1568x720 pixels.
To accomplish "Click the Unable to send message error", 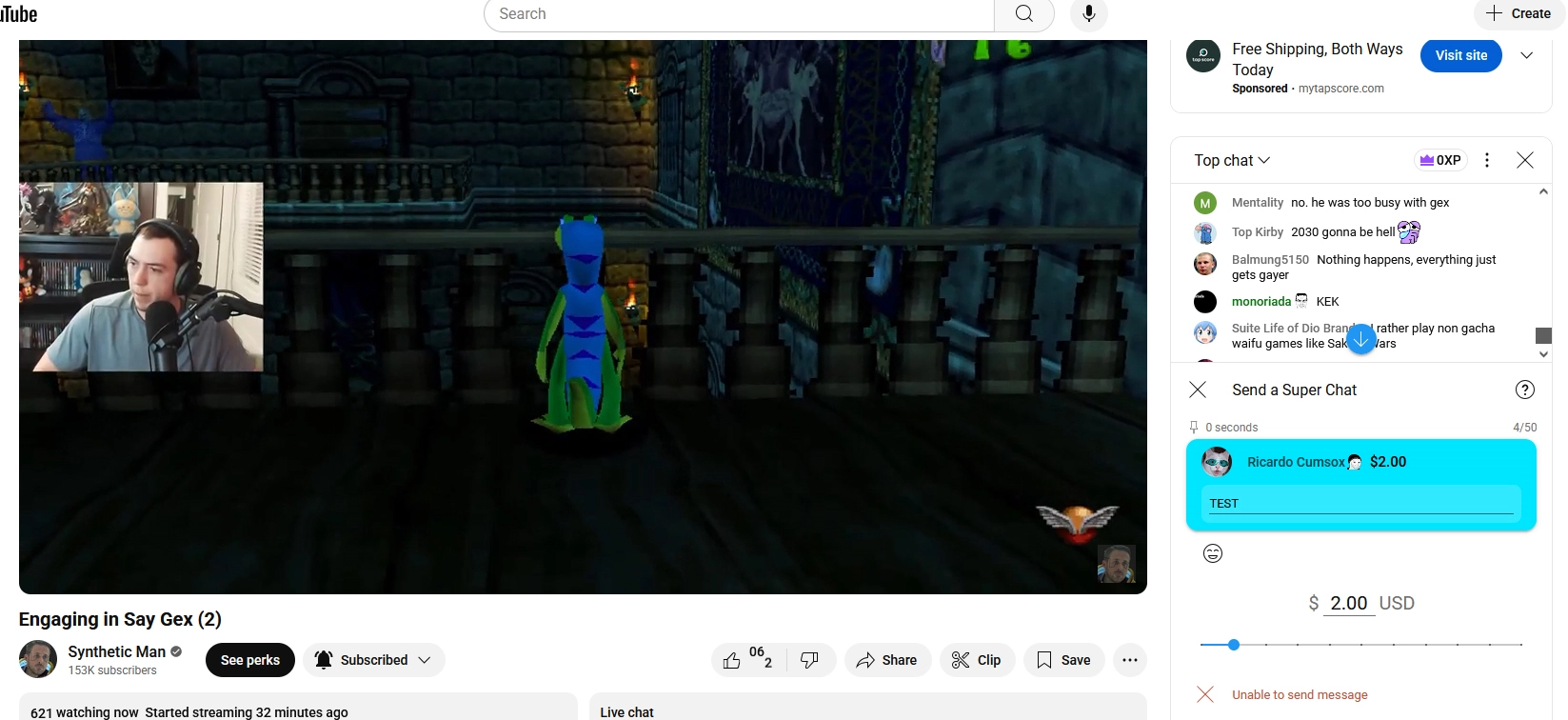I will pyautogui.click(x=1300, y=695).
